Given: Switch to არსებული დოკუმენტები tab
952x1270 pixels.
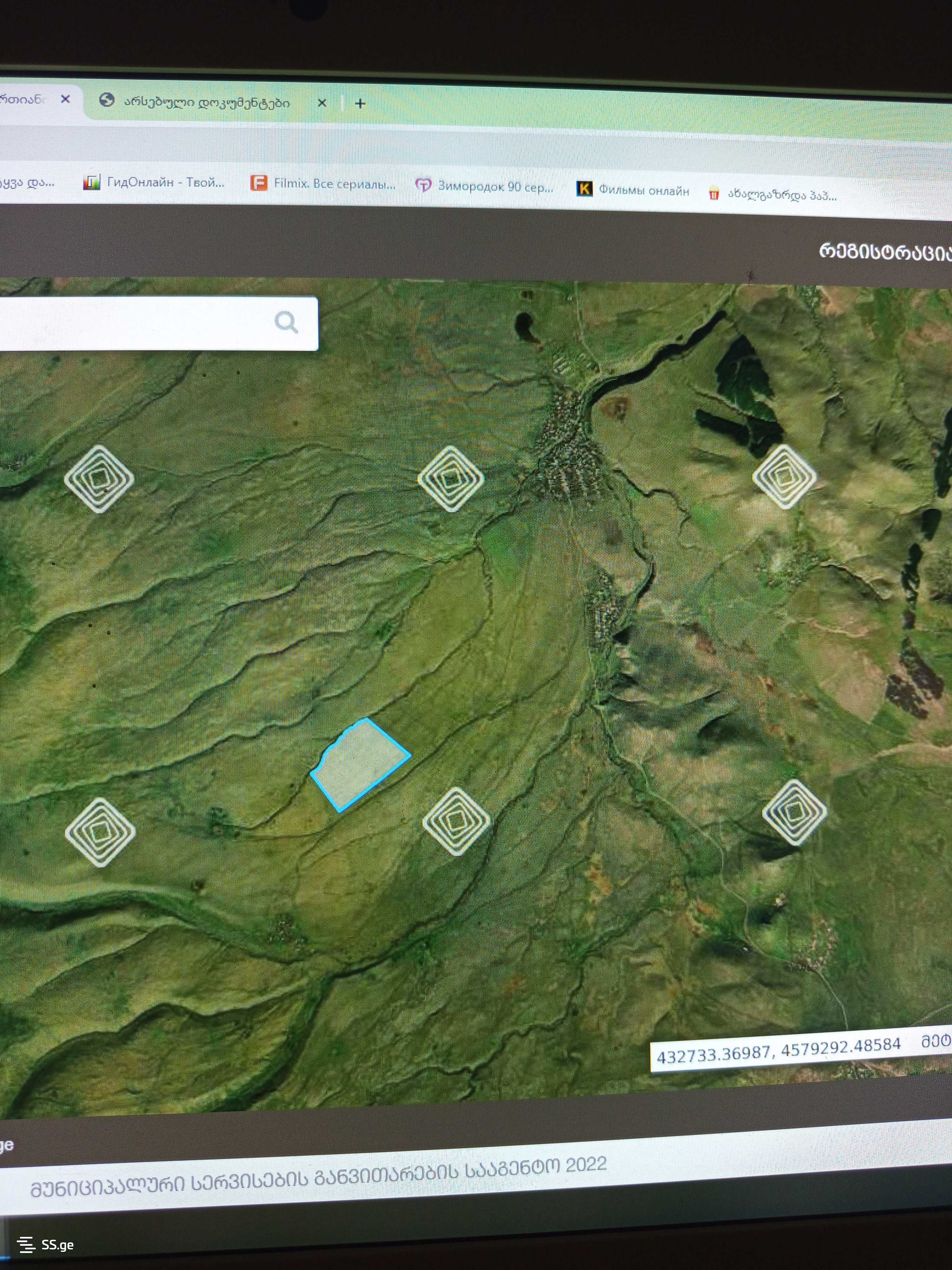Looking at the screenshot, I should [207, 102].
